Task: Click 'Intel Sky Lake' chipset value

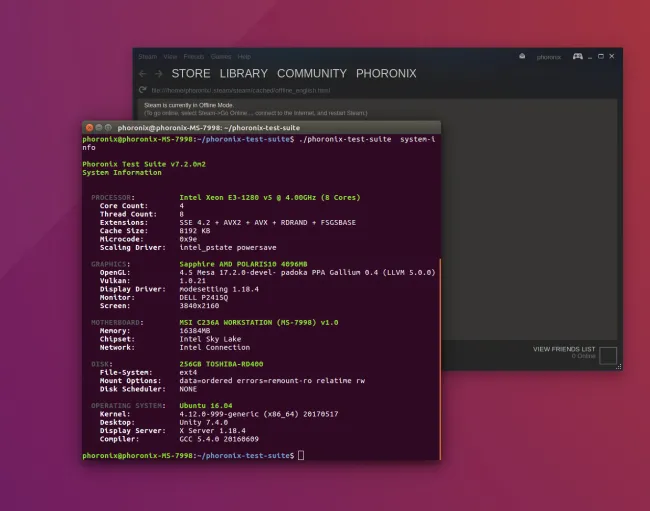Action: (210, 339)
